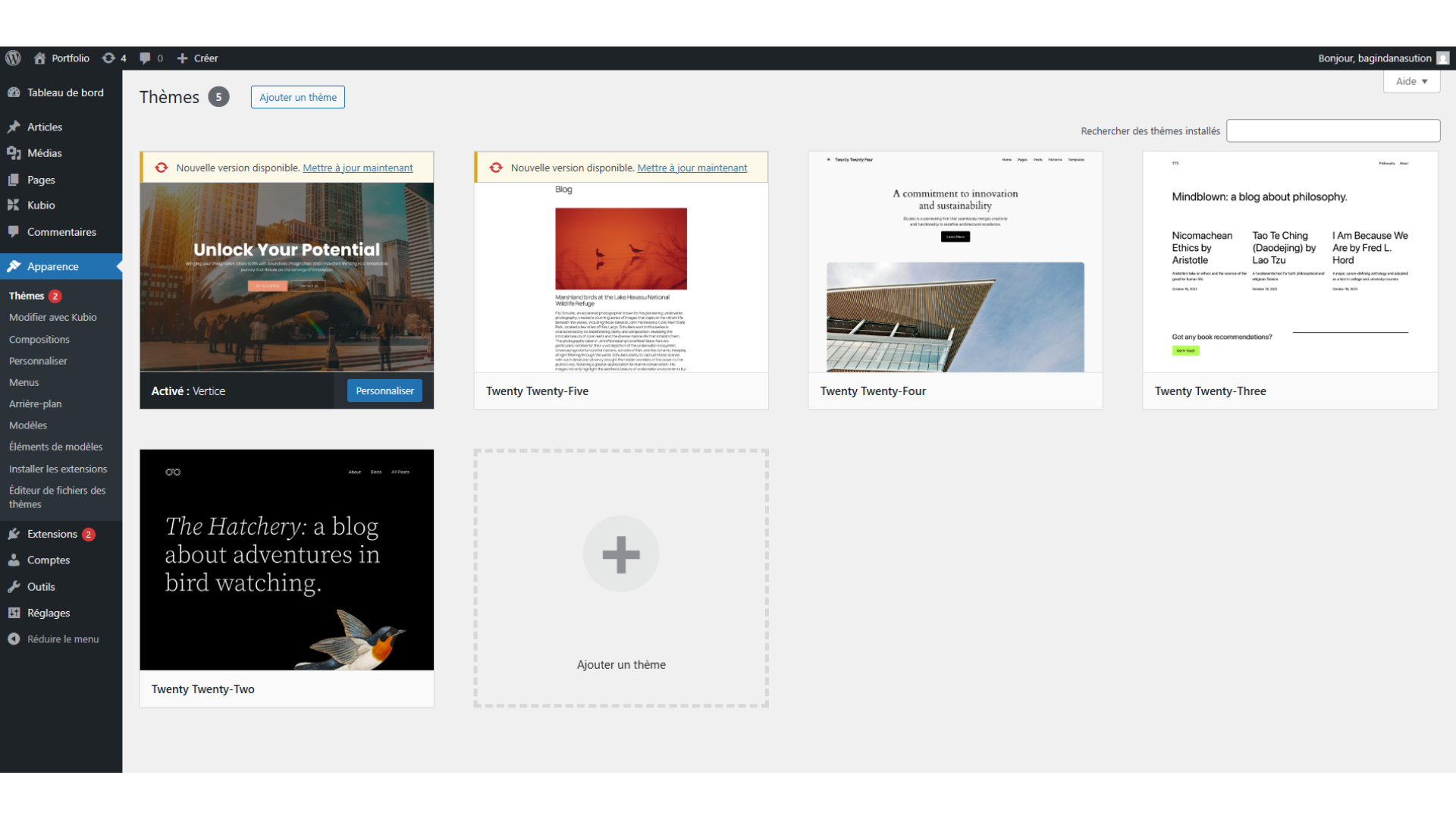Click the WordPress logo icon
Screen dimensions: 1456x819
(x=13, y=58)
